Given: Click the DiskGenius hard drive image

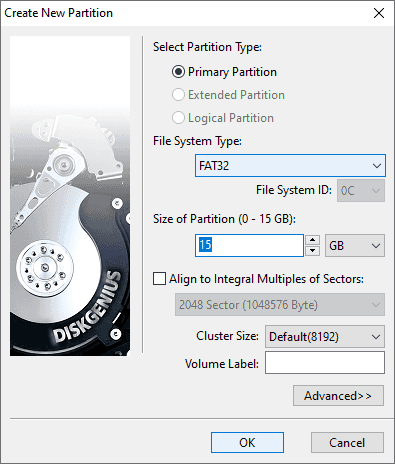Looking at the screenshot, I should pos(70,196).
